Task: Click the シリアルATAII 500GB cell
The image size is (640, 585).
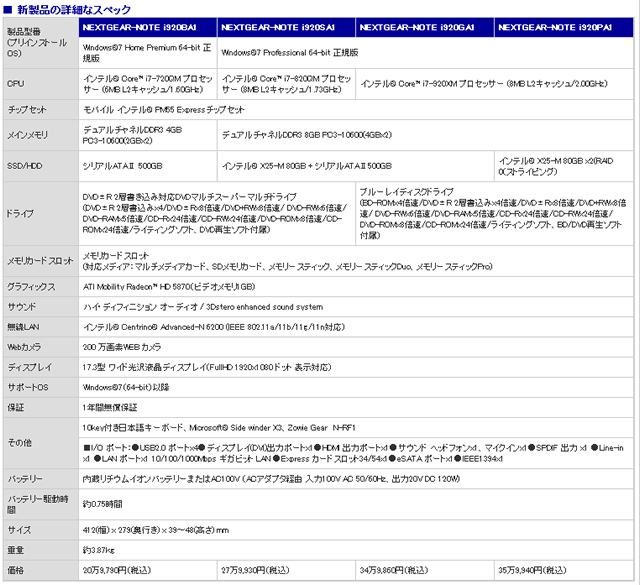Action: 148,166
